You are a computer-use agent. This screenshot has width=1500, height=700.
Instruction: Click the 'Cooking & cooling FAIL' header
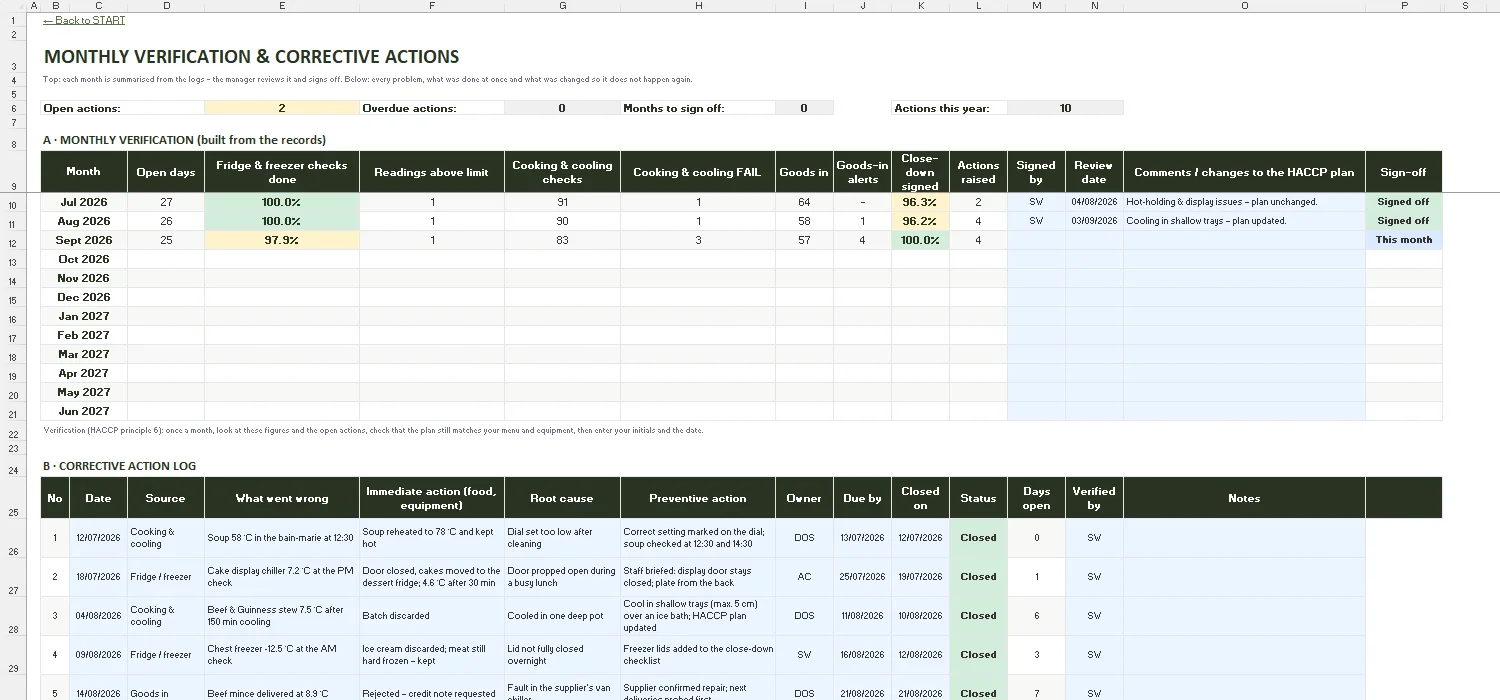[x=698, y=172]
